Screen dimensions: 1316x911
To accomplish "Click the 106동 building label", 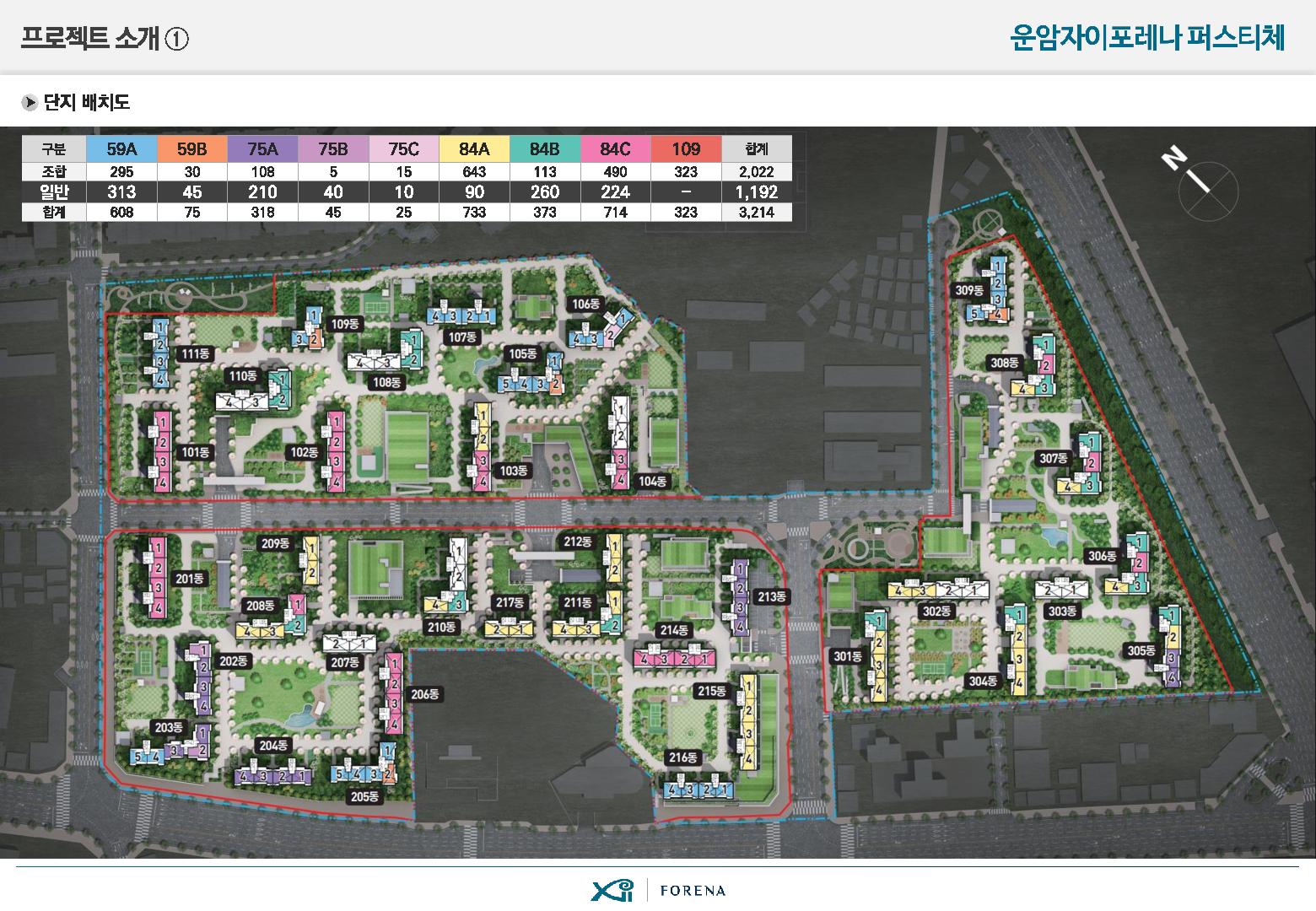I will [585, 304].
